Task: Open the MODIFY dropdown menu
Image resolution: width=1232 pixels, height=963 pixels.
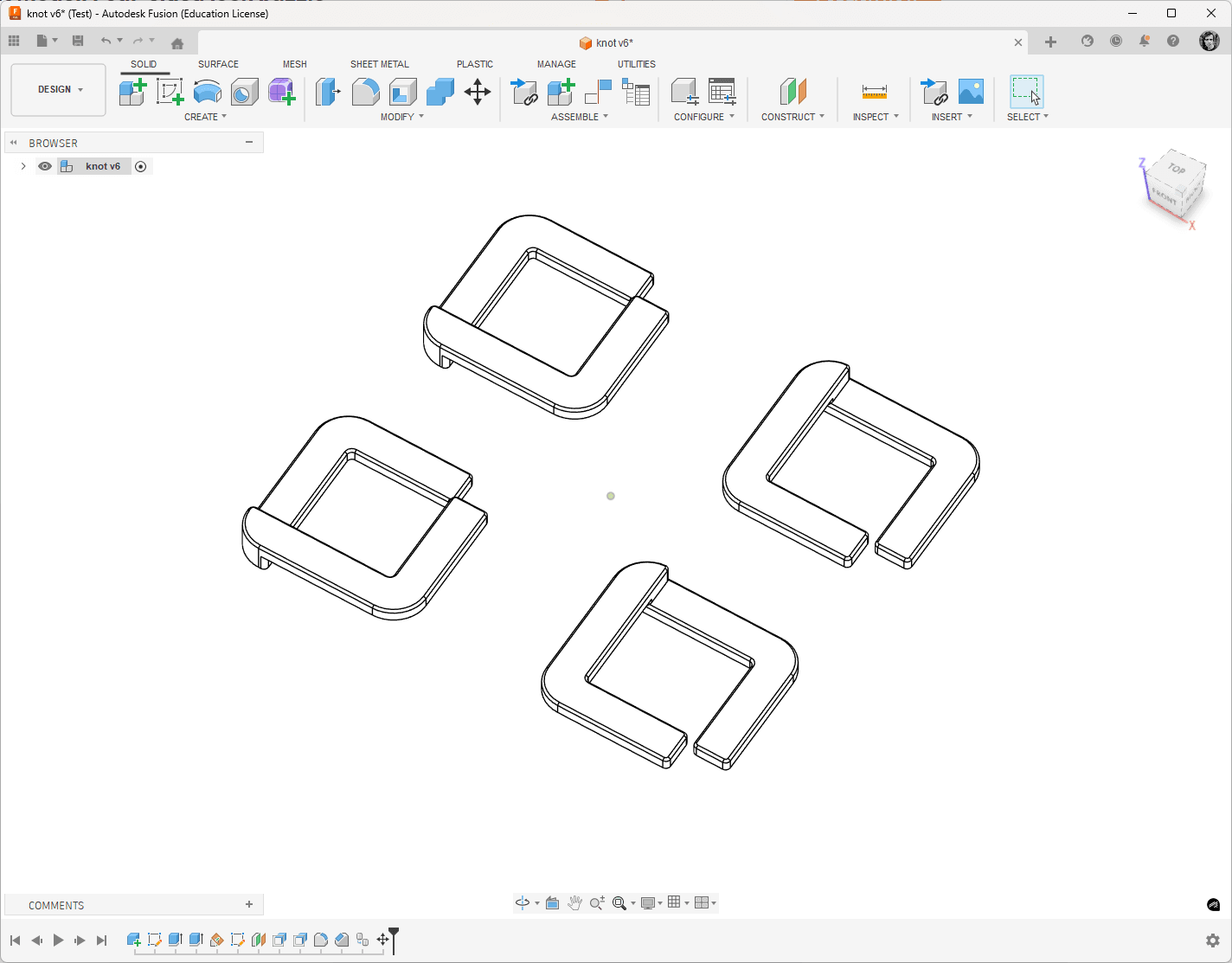Action: click(402, 117)
